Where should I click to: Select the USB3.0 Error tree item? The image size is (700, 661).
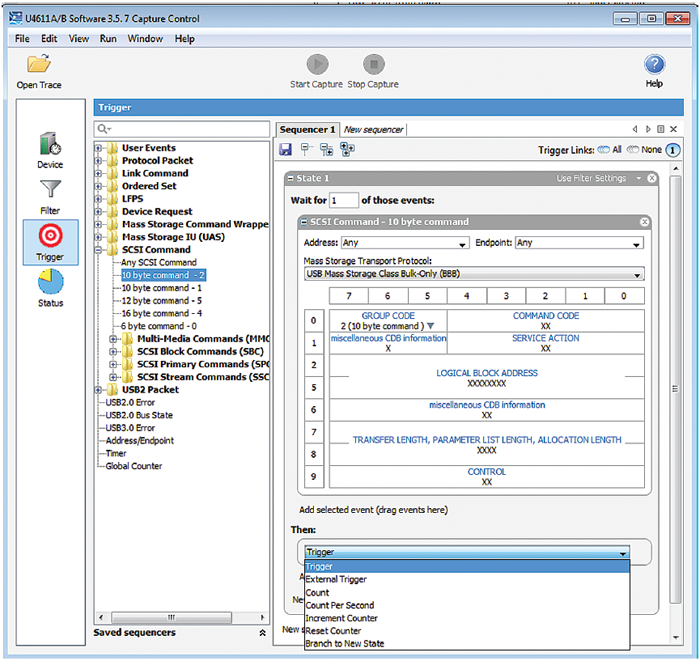[x=130, y=428]
